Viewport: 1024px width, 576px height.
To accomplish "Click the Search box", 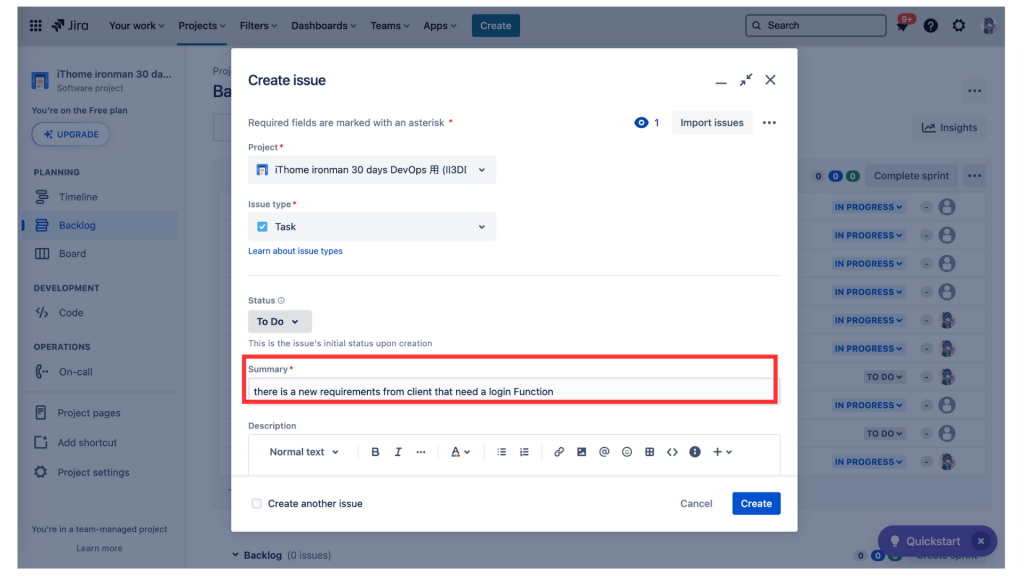I will click(816, 25).
